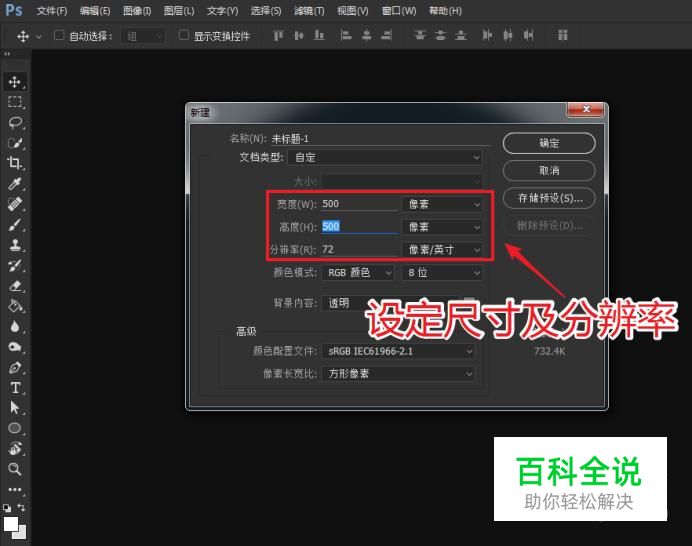Click the 存储预设(S)... button
The image size is (692, 546).
549,198
